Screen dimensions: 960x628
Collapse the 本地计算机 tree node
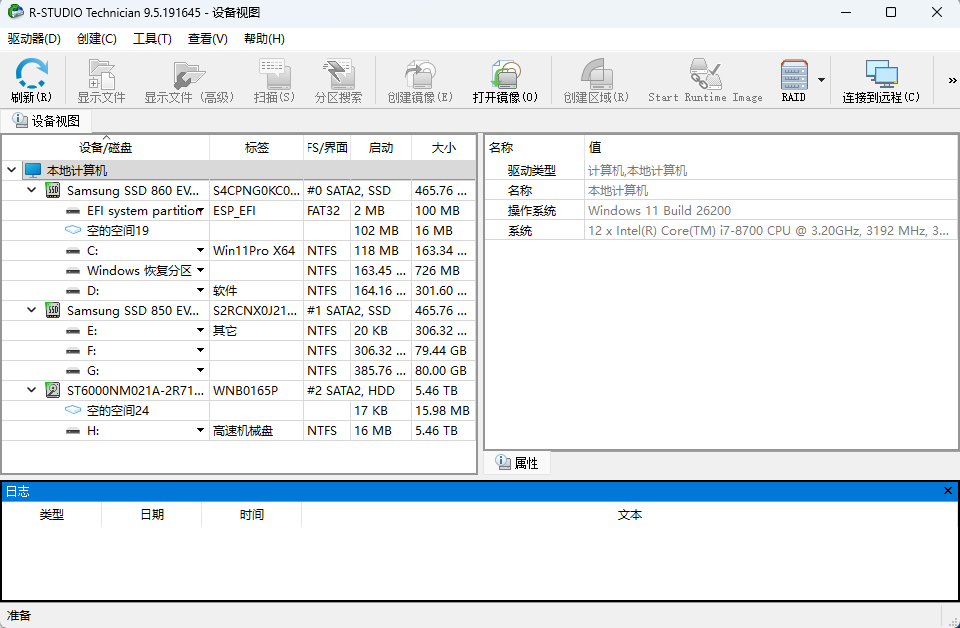(11, 170)
